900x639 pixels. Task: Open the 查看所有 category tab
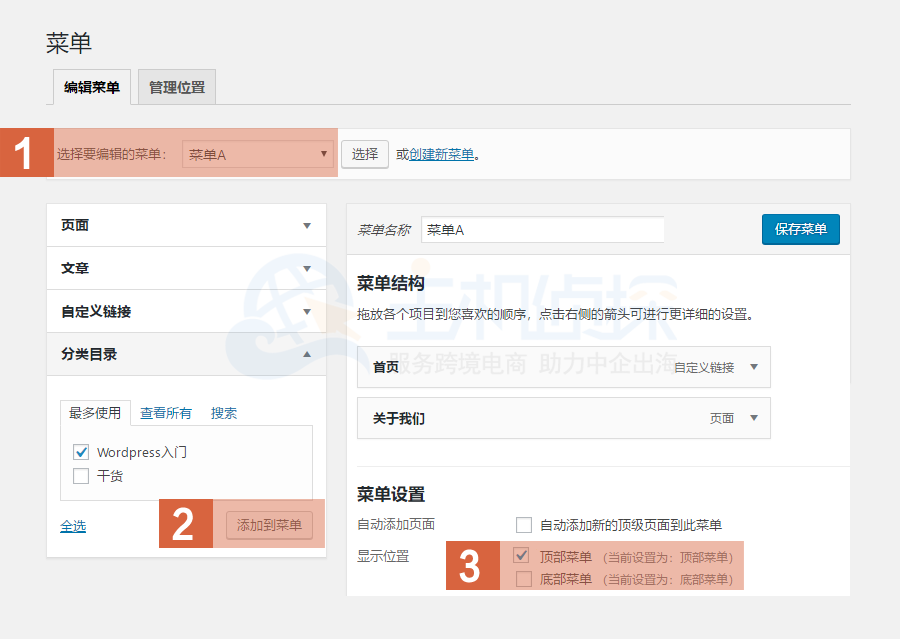click(165, 413)
